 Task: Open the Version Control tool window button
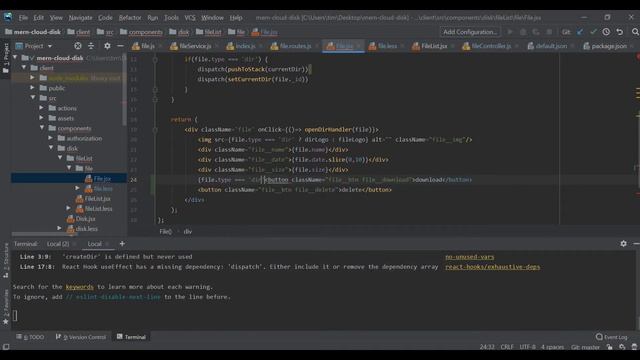pyautogui.click(x=81, y=337)
